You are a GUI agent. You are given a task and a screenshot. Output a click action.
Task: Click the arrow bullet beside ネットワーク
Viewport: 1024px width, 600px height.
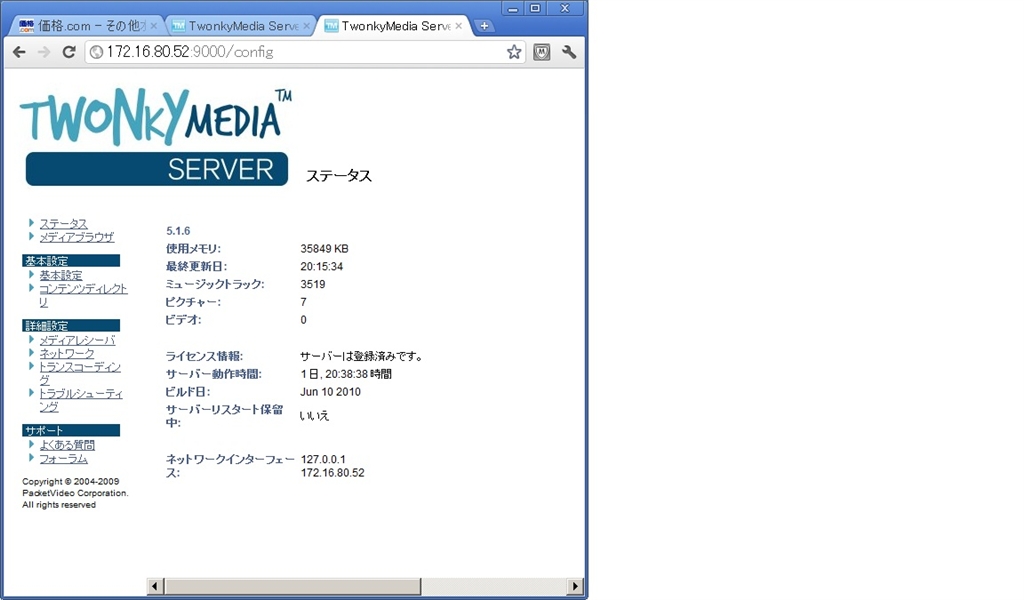(31, 353)
